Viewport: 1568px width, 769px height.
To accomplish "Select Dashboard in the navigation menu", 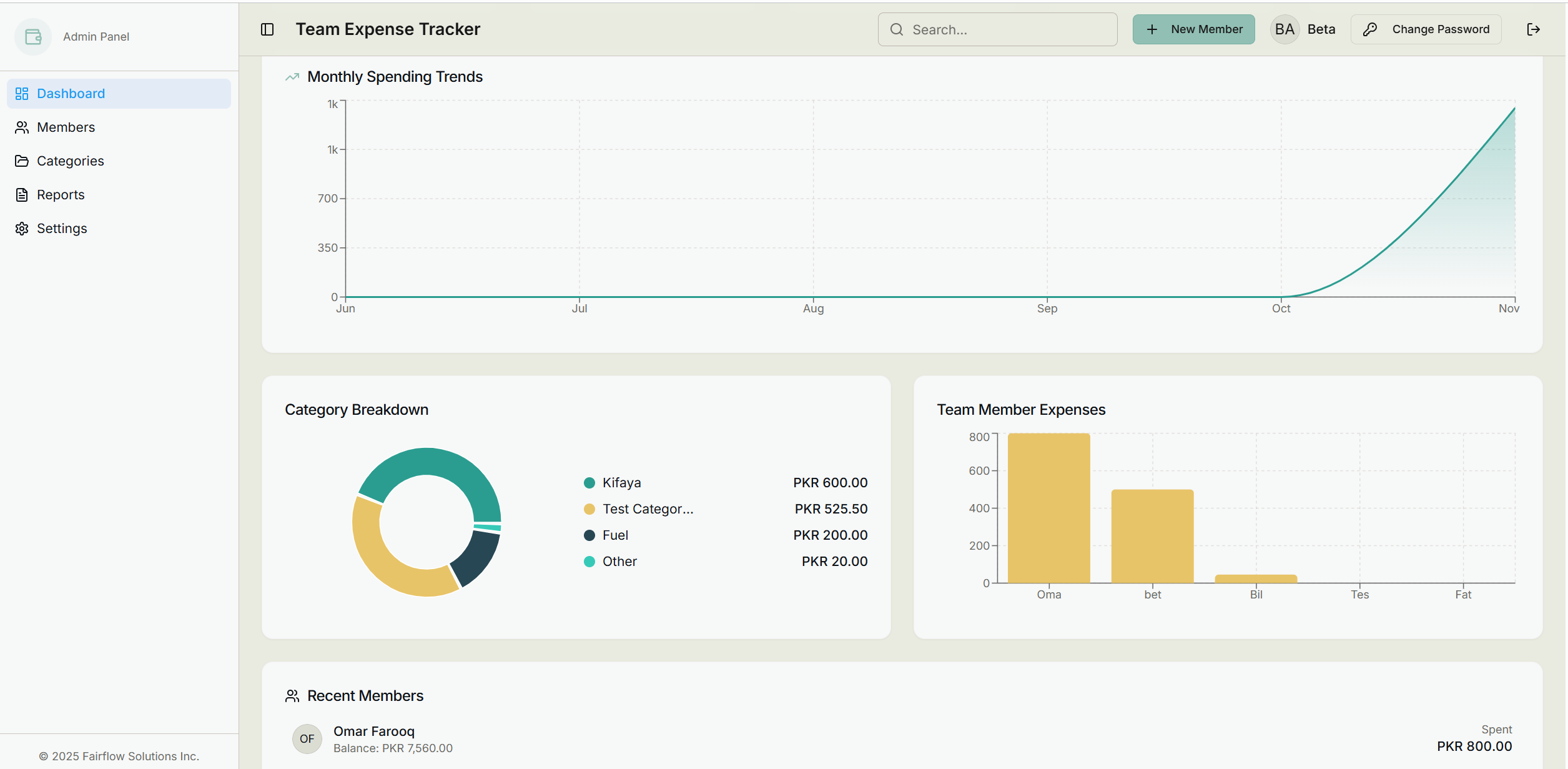I will [71, 93].
